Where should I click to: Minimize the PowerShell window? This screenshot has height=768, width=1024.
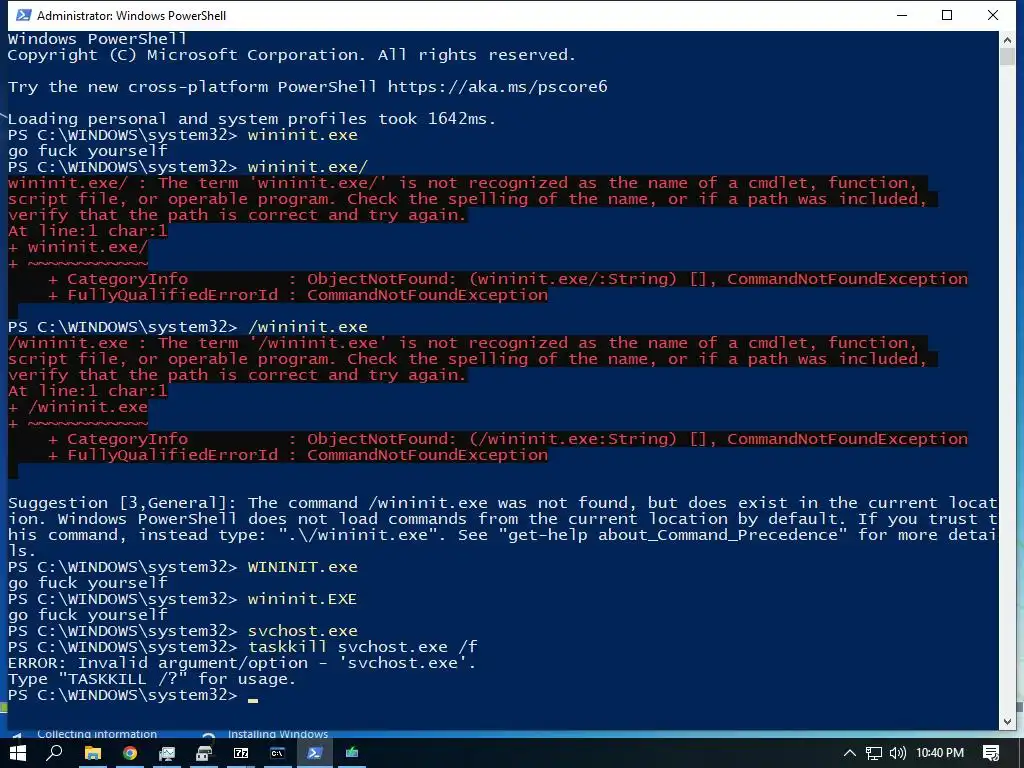(x=903, y=15)
